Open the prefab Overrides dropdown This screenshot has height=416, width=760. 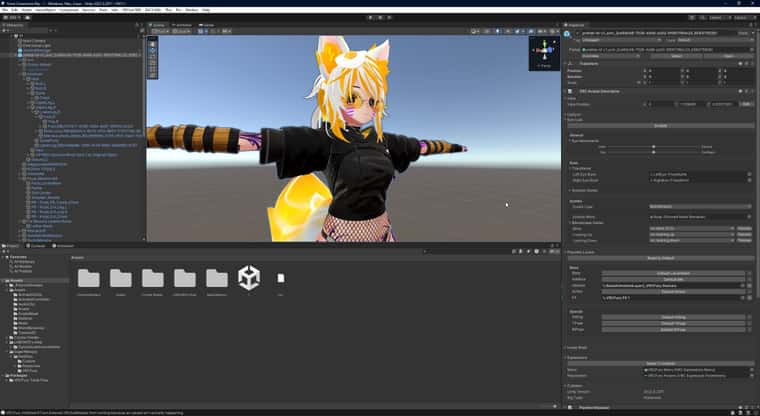pos(611,56)
